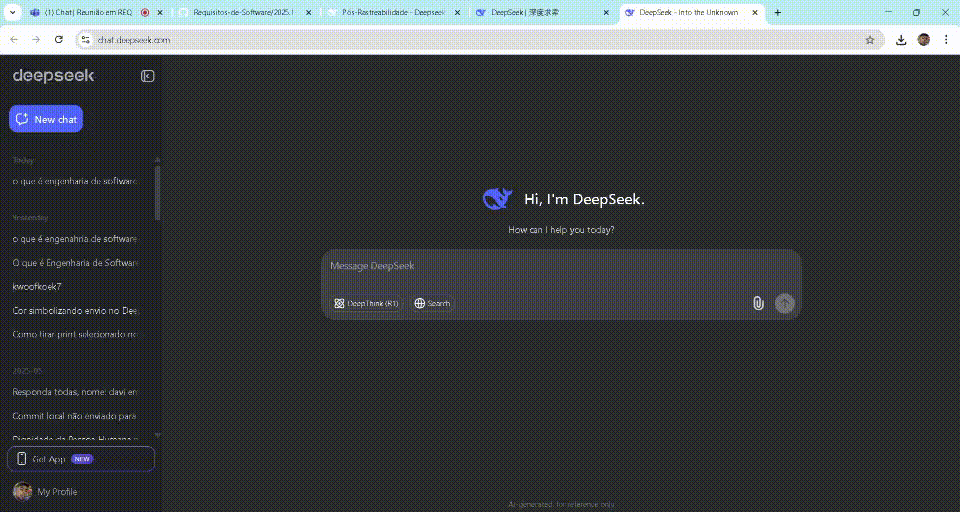Click the deepseek wordmark logo in the sidebar
960x512 pixels.
click(53, 76)
